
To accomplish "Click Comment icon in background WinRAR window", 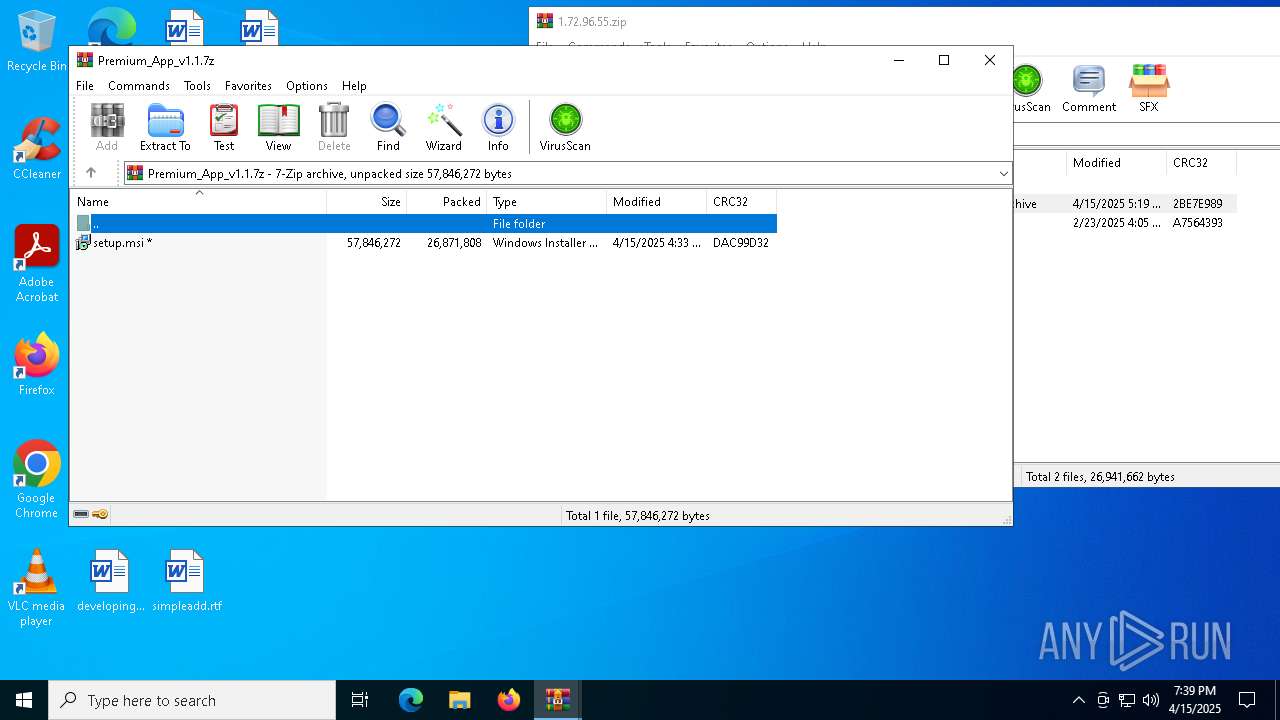I will click(x=1089, y=89).
